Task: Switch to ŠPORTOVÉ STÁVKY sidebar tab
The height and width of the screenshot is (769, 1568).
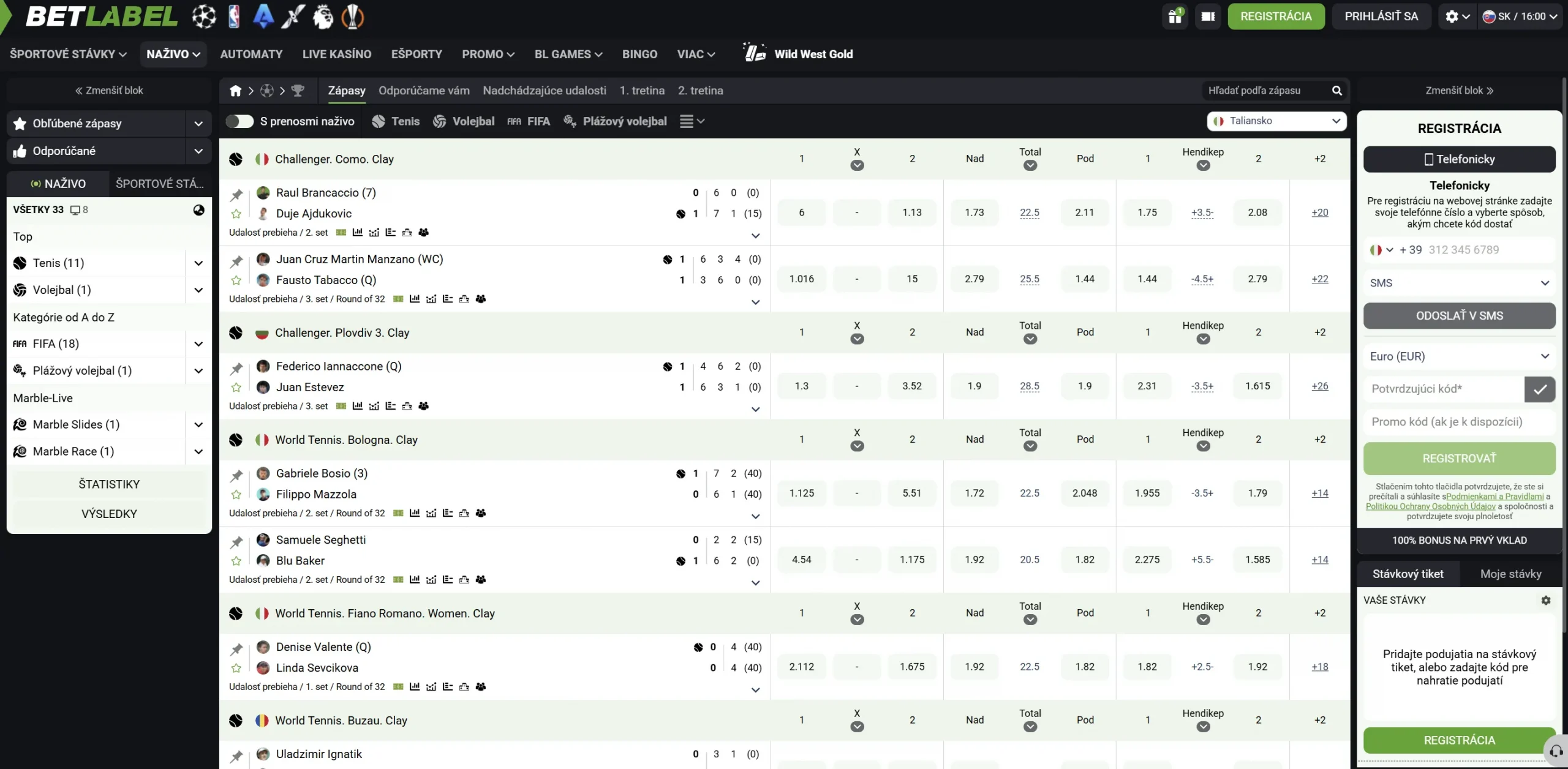Action: tap(160, 184)
